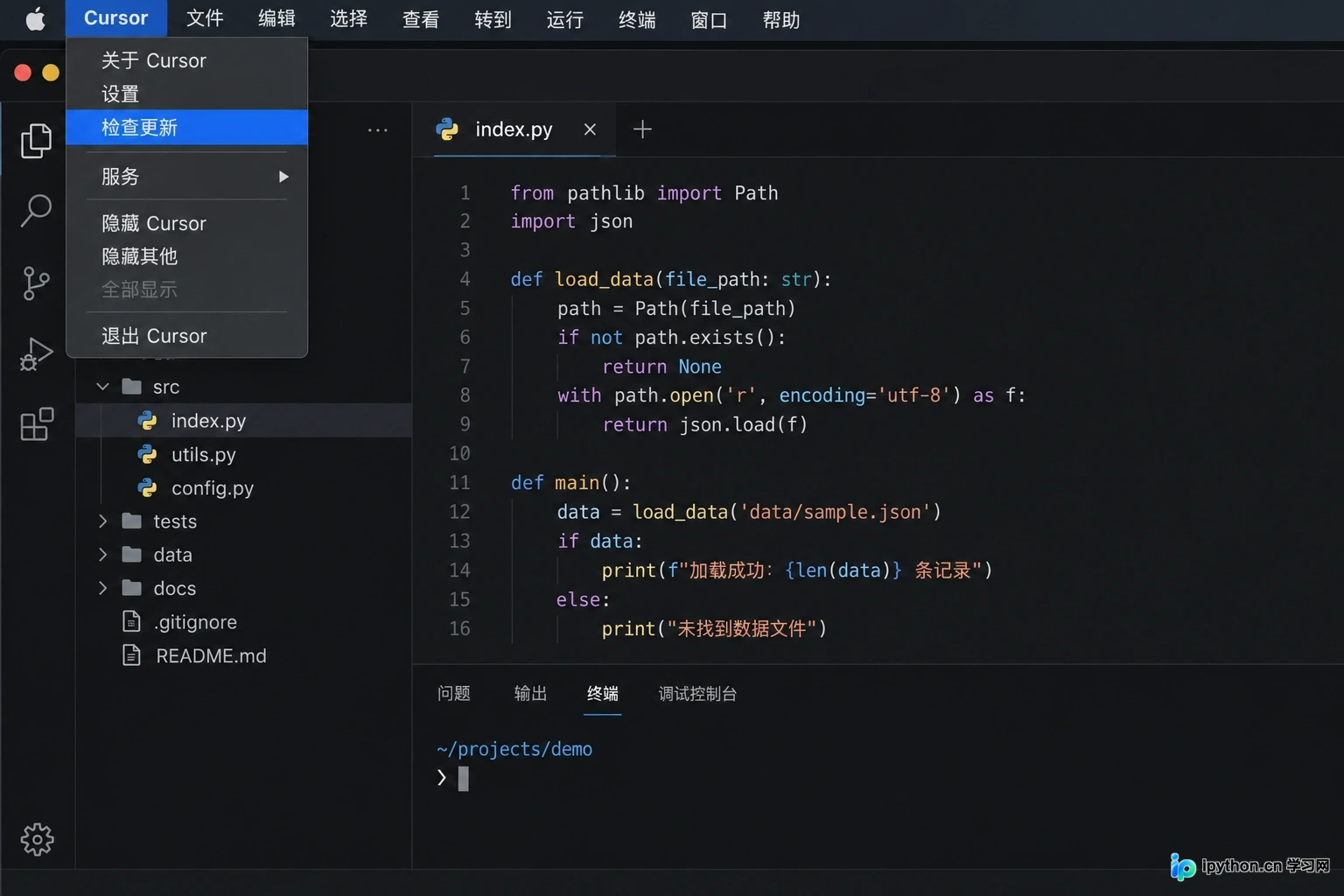Click Python icon beside config.py

tap(148, 487)
